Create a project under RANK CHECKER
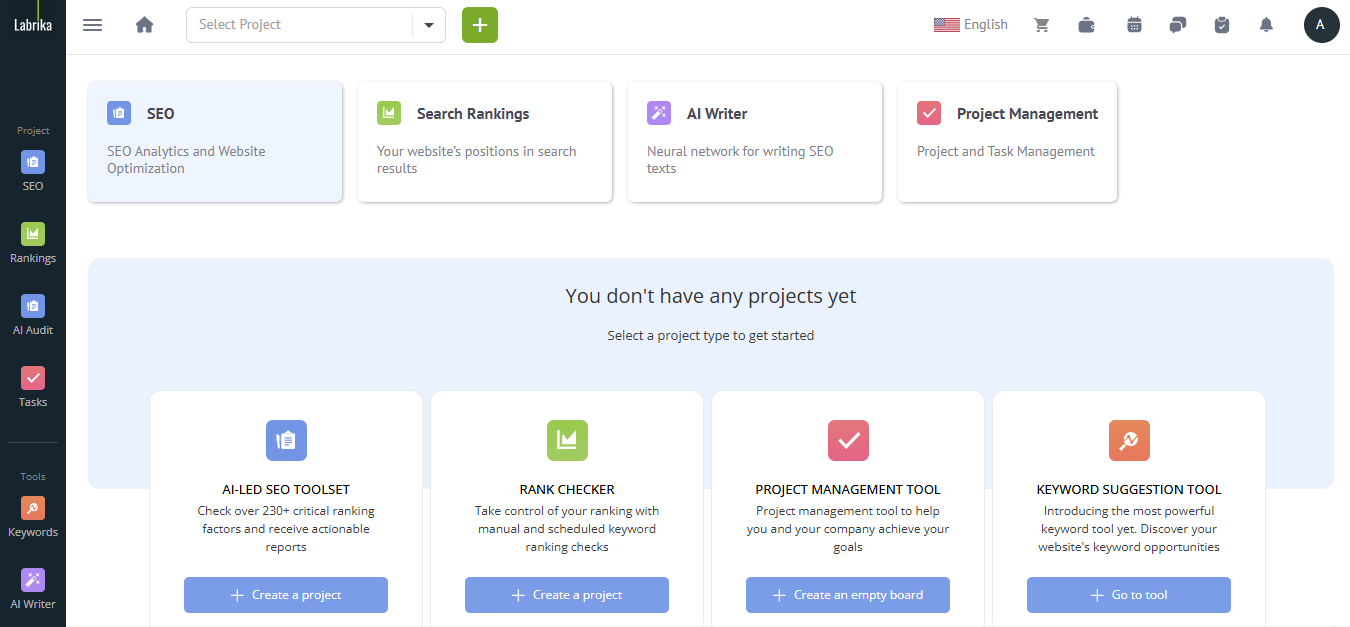1350x627 pixels. [567, 595]
